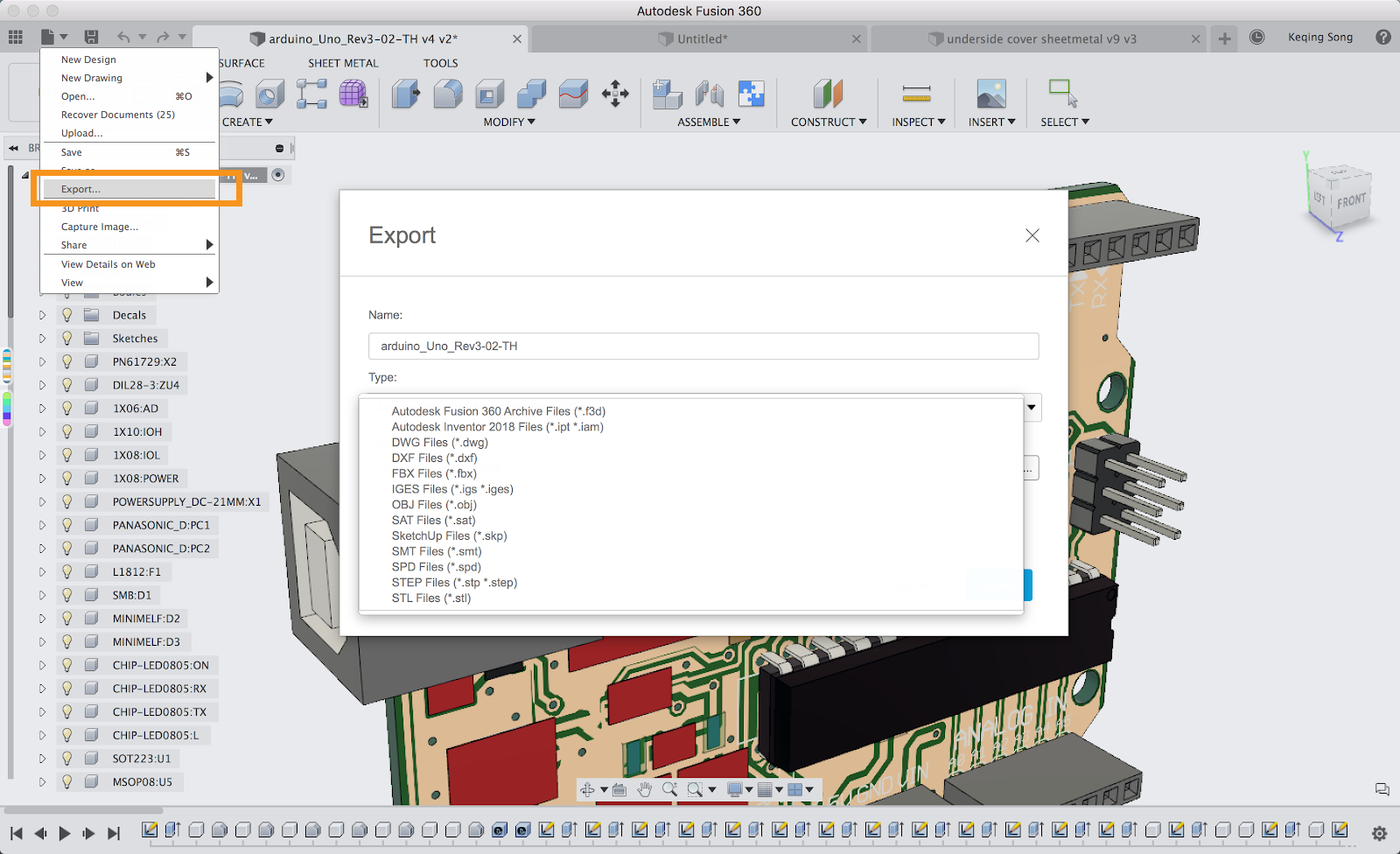
Task: Close the Export dialog with X
Action: click(1032, 235)
